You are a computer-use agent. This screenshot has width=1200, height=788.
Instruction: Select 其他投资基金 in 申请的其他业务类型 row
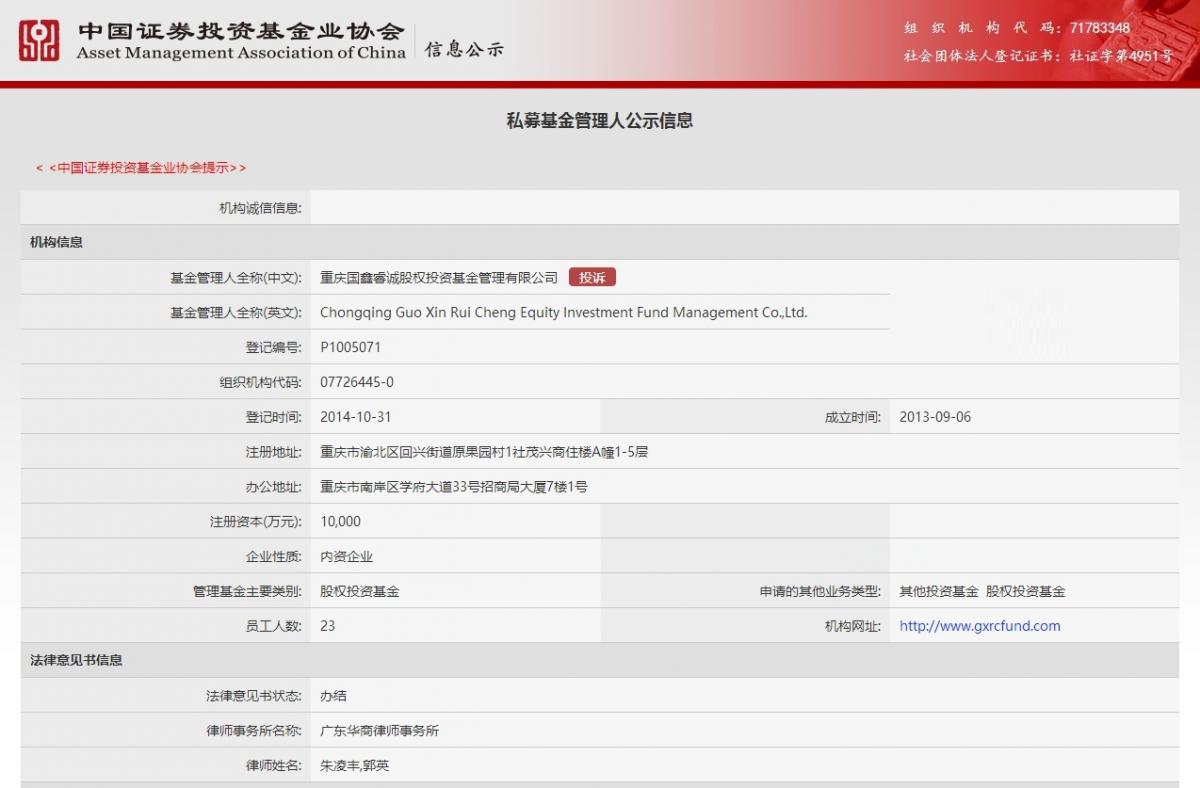pyautogui.click(x=939, y=591)
